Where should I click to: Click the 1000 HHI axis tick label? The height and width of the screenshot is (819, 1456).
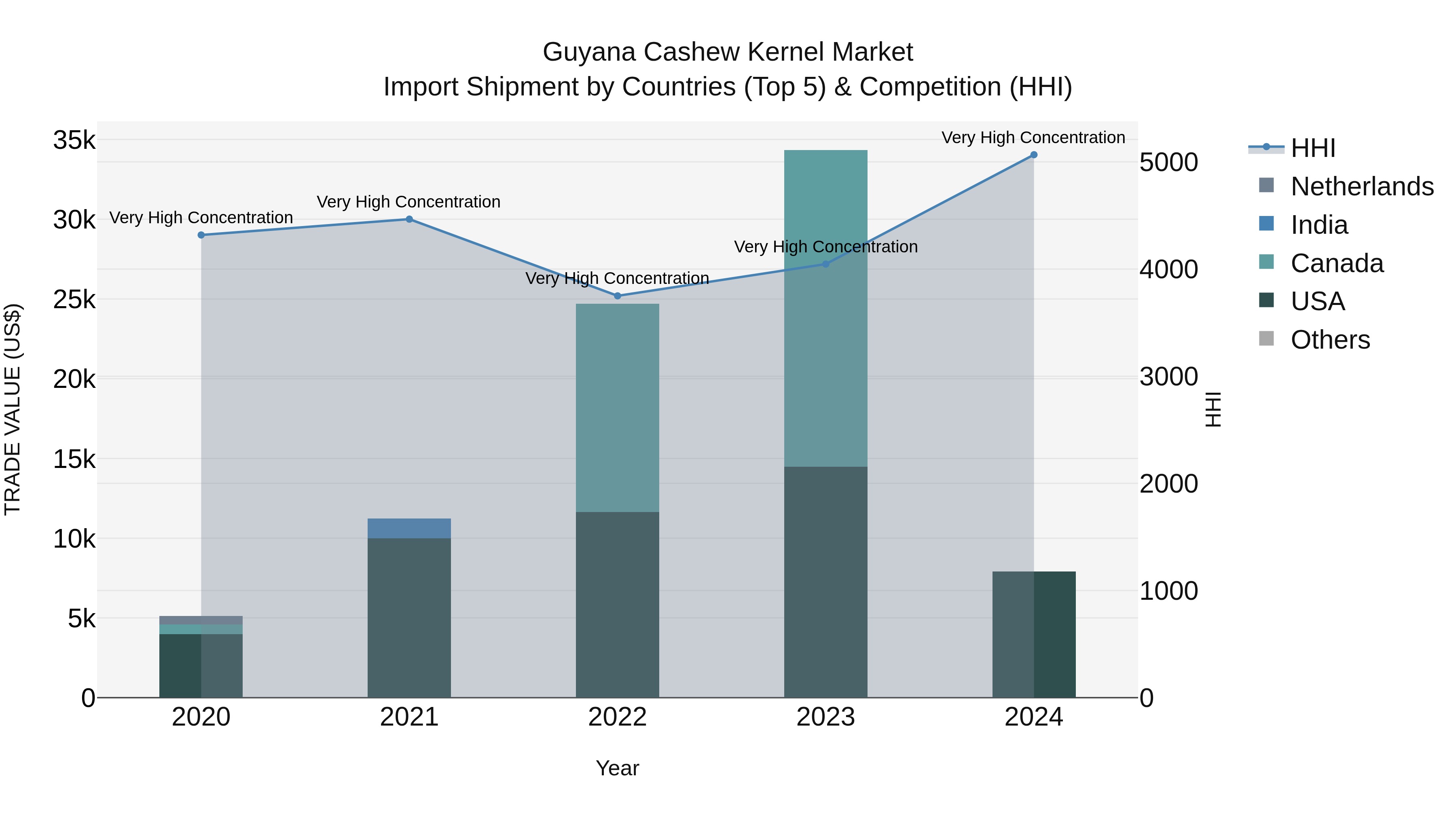[1169, 590]
